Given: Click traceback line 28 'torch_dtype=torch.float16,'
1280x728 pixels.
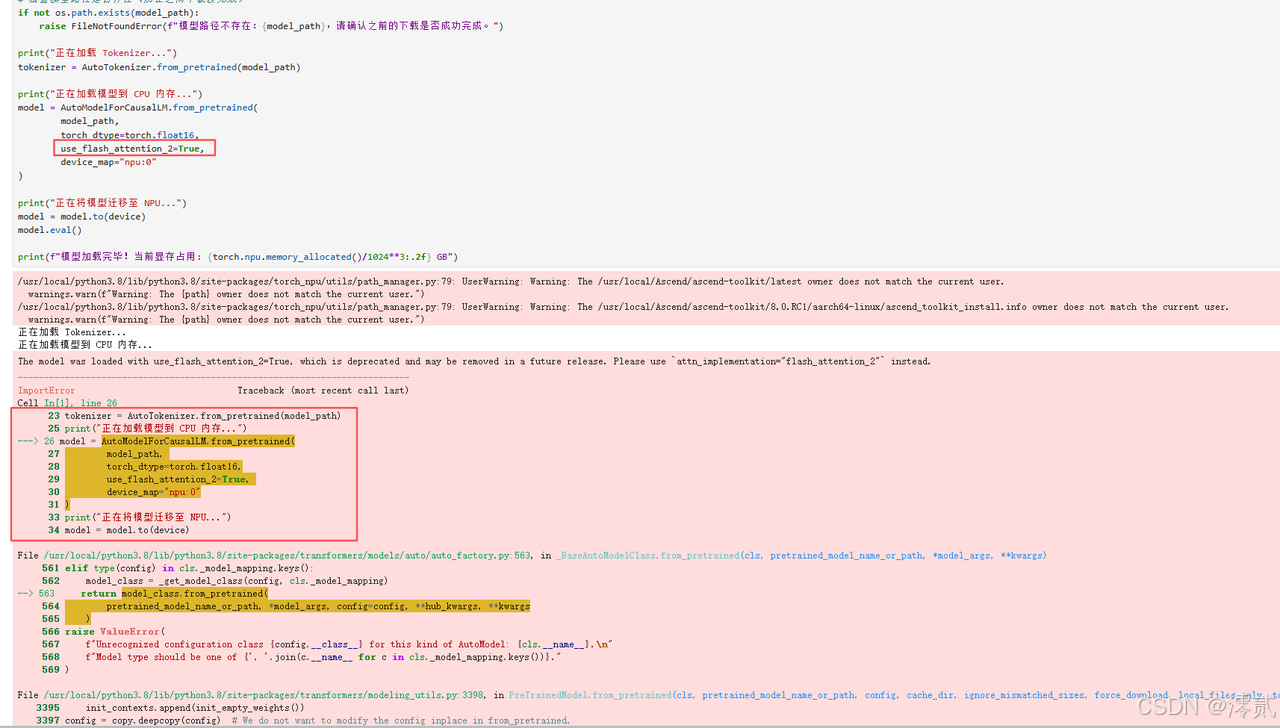Looking at the screenshot, I should (x=145, y=466).
